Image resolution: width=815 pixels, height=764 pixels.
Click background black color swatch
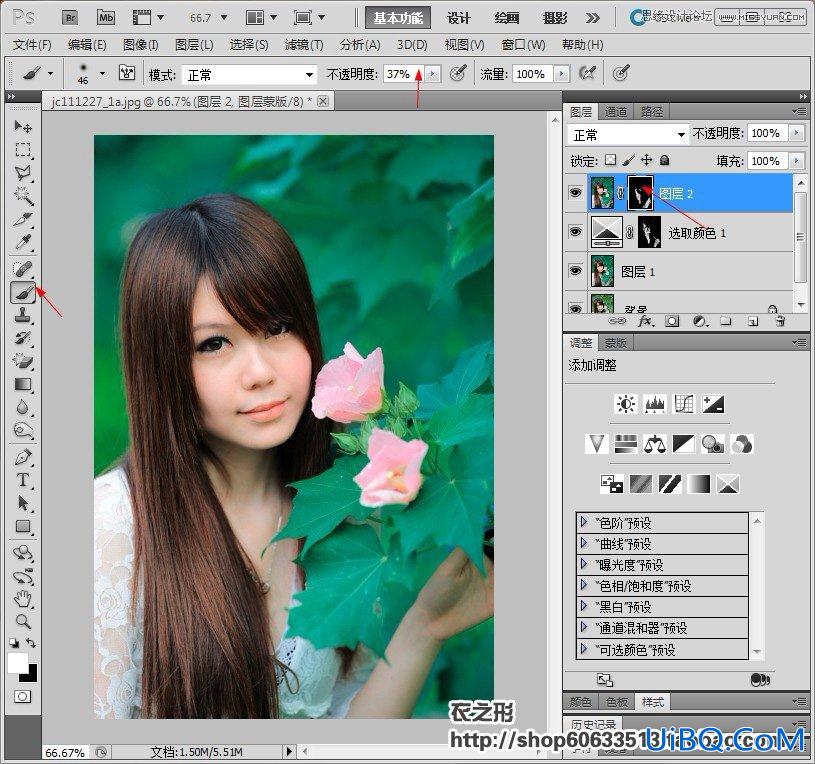pyautogui.click(x=30, y=675)
